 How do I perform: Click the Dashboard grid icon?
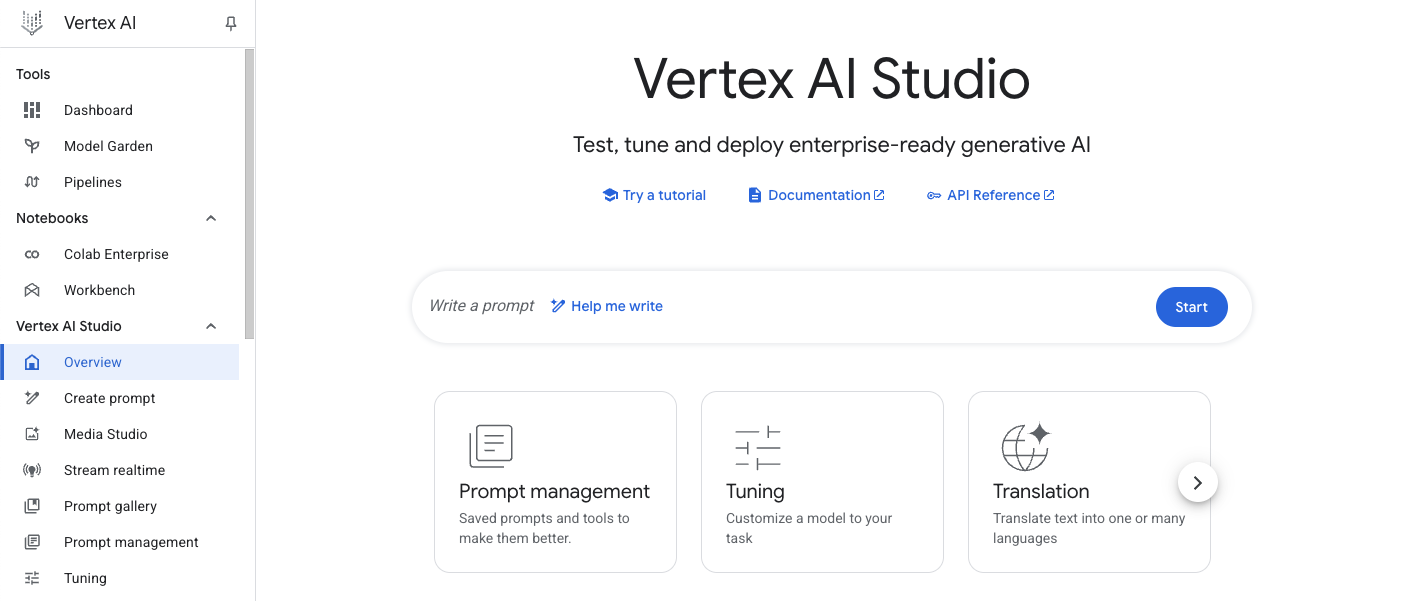32,110
